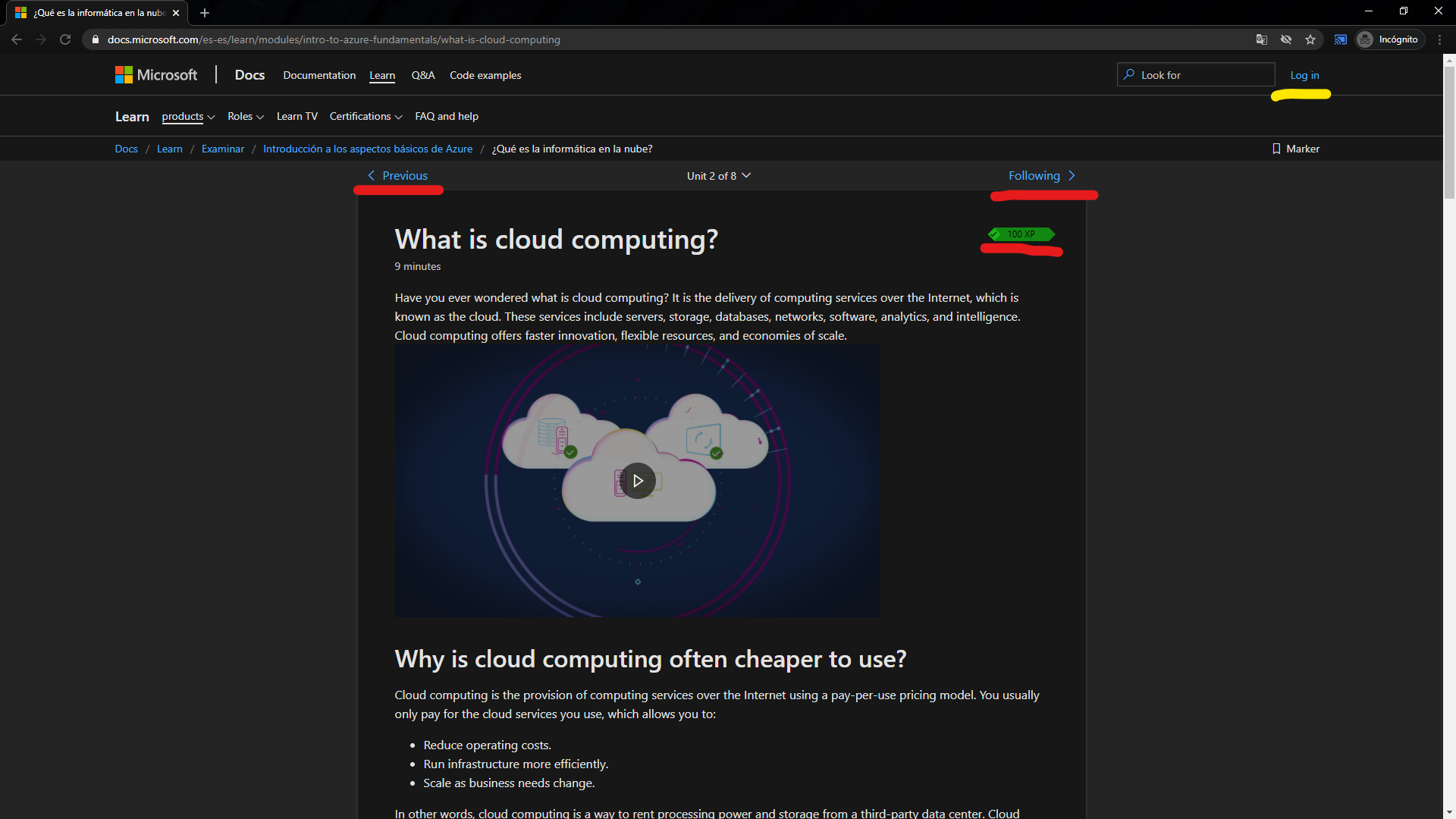Click the blocked third-party cookies eye icon
The image size is (1456, 819).
(x=1286, y=39)
